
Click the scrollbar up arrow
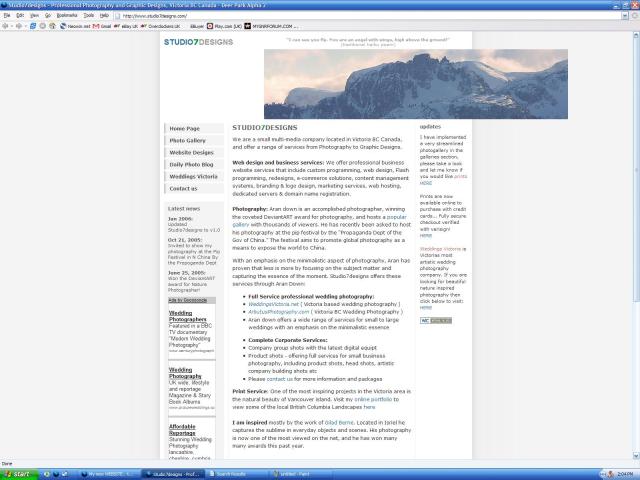click(x=636, y=35)
